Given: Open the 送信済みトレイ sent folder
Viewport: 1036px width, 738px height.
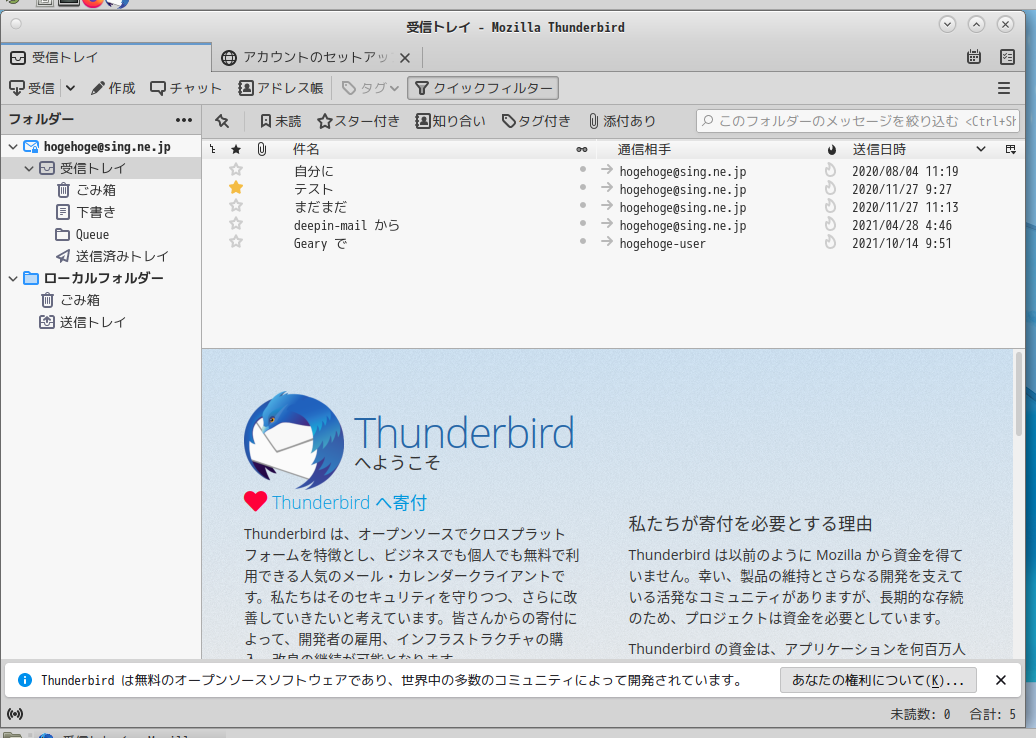Looking at the screenshot, I should pyautogui.click(x=112, y=256).
